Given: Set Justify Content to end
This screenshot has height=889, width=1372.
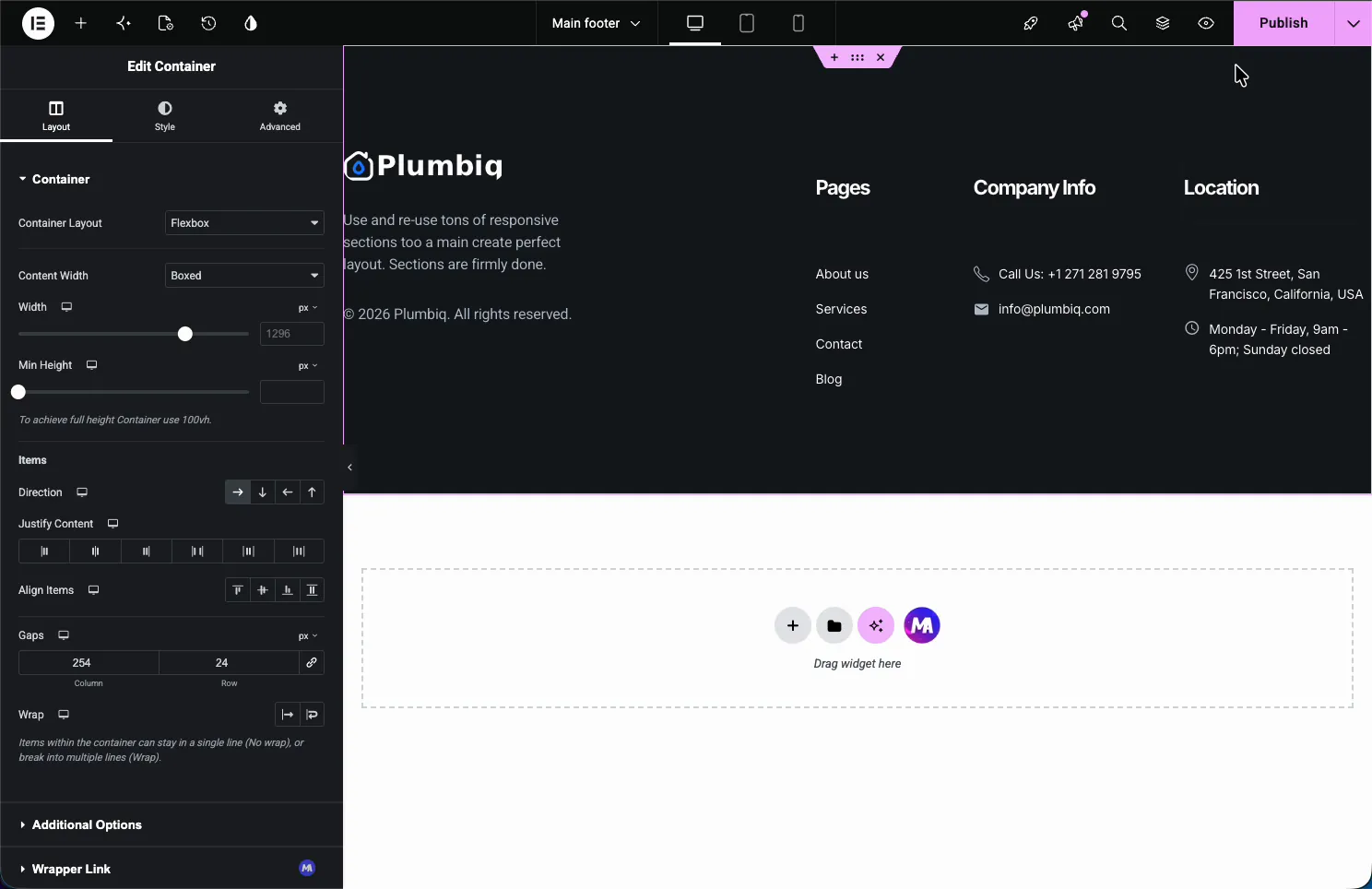Looking at the screenshot, I should [146, 551].
